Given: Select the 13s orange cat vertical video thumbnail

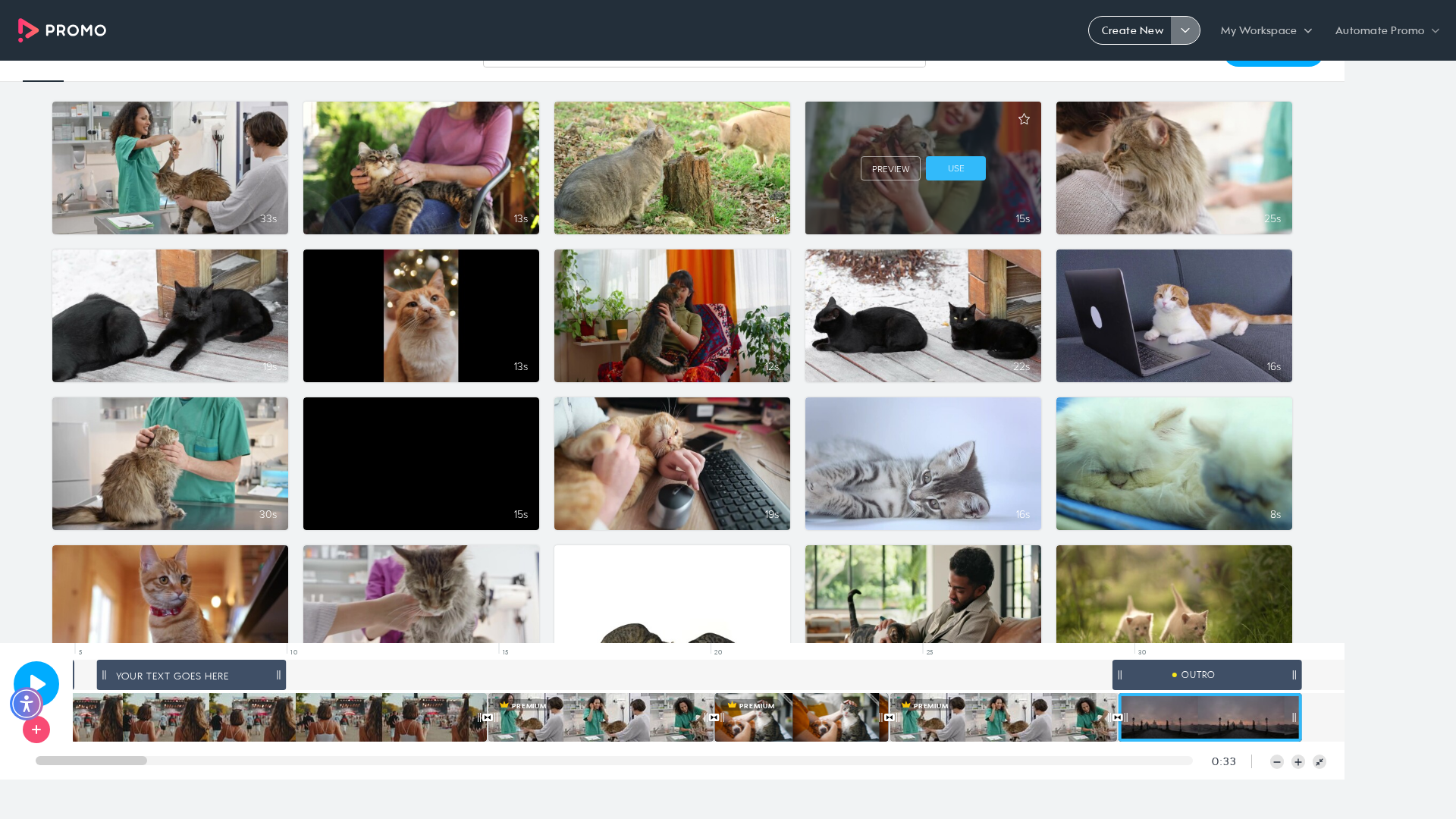Looking at the screenshot, I should tap(421, 315).
